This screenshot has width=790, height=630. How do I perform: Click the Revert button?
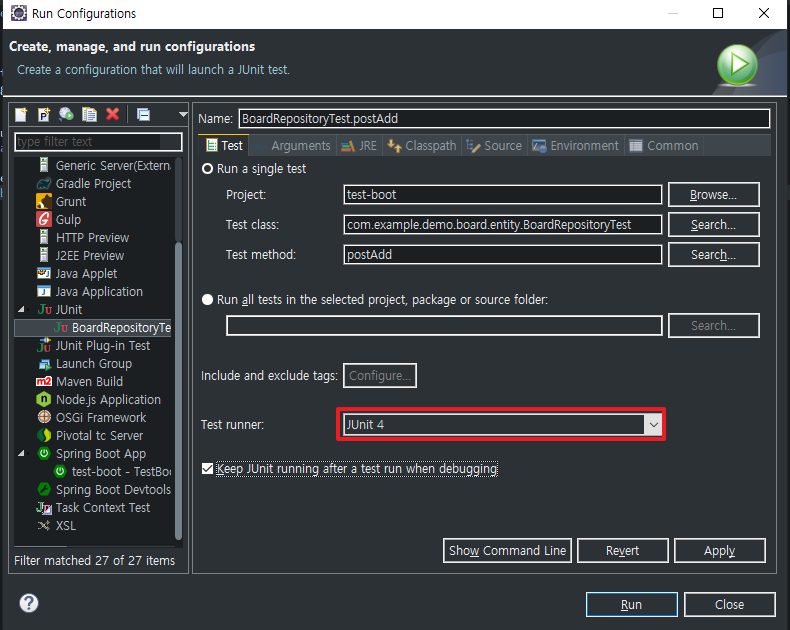(623, 550)
